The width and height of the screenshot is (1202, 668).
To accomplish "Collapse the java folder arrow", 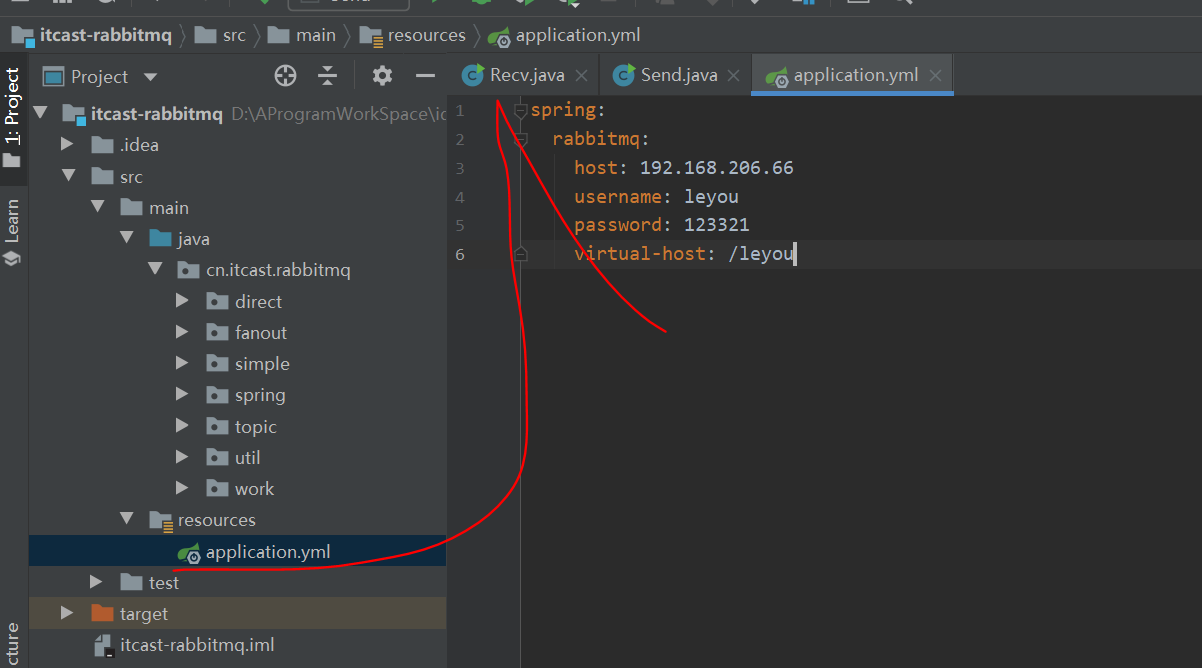I will [x=126, y=239].
